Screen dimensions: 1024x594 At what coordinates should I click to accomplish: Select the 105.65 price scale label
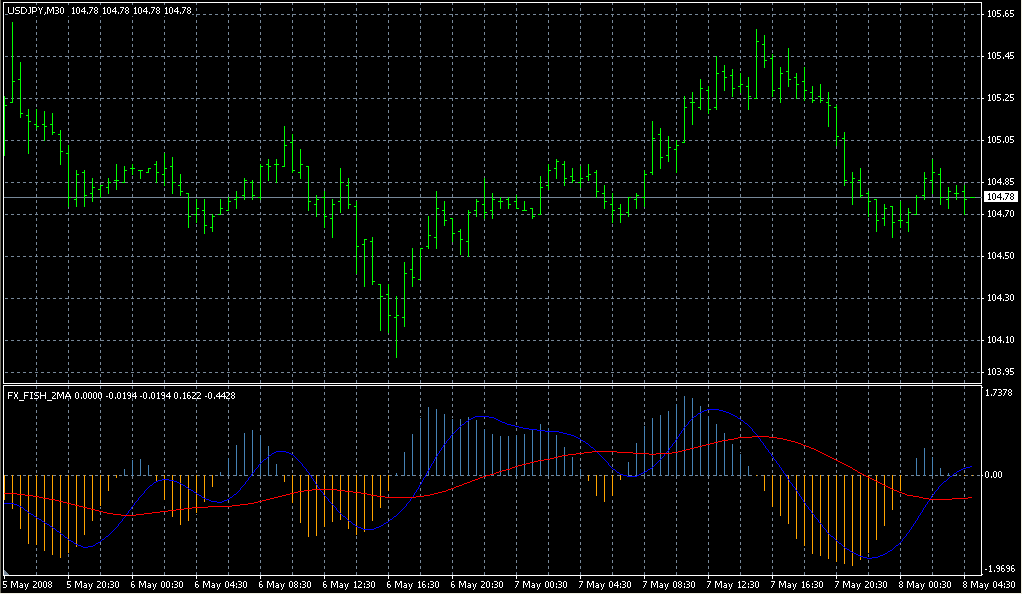coord(1001,14)
